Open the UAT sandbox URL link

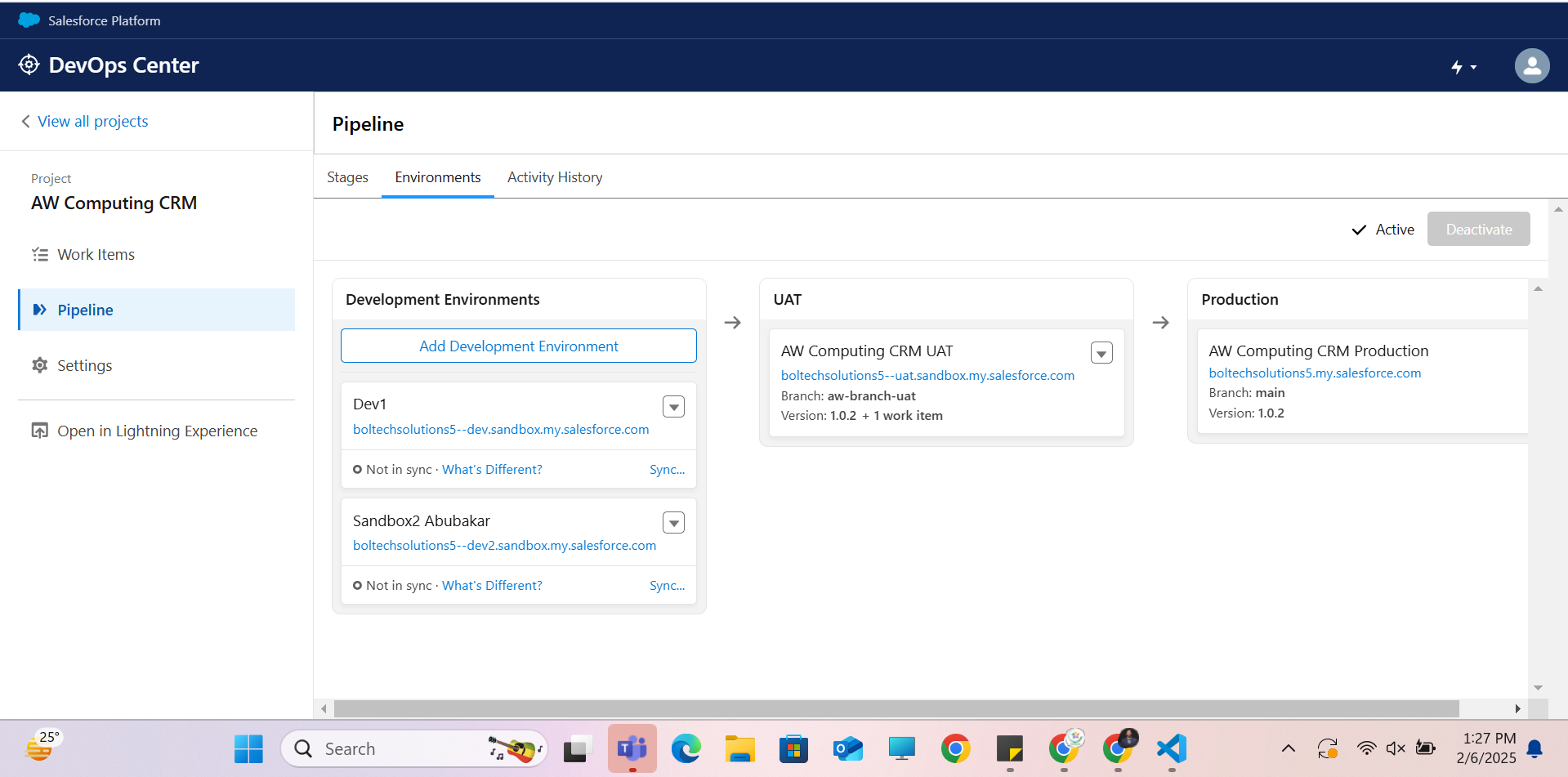pos(927,375)
